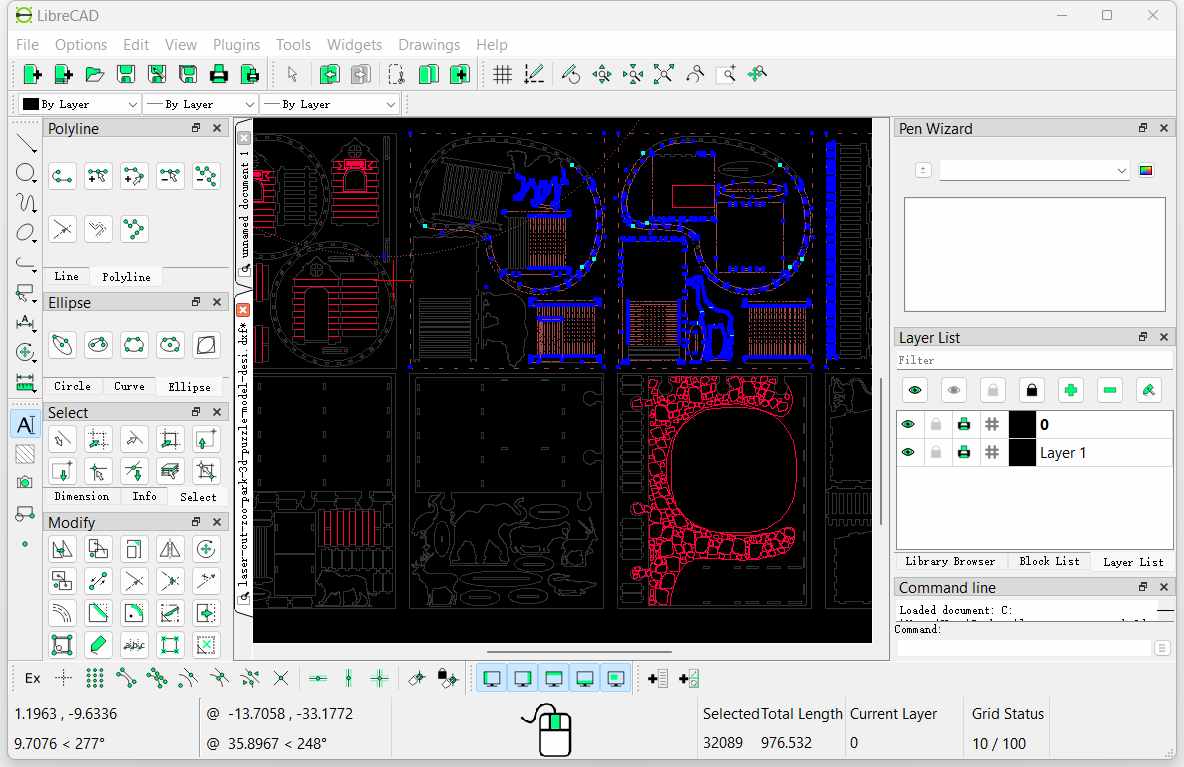Open the line type By Layer dropdown
This screenshot has width=1184, height=767.
pos(330,104)
